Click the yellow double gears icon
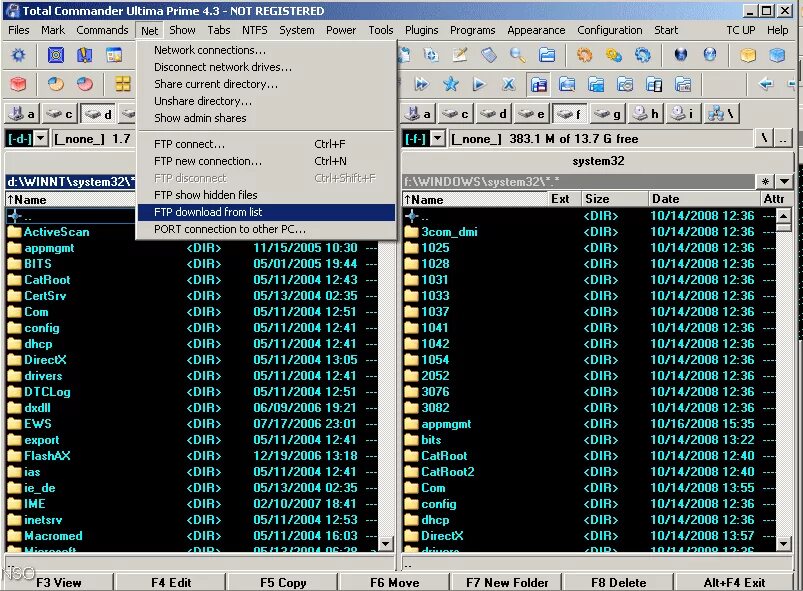 coord(614,55)
